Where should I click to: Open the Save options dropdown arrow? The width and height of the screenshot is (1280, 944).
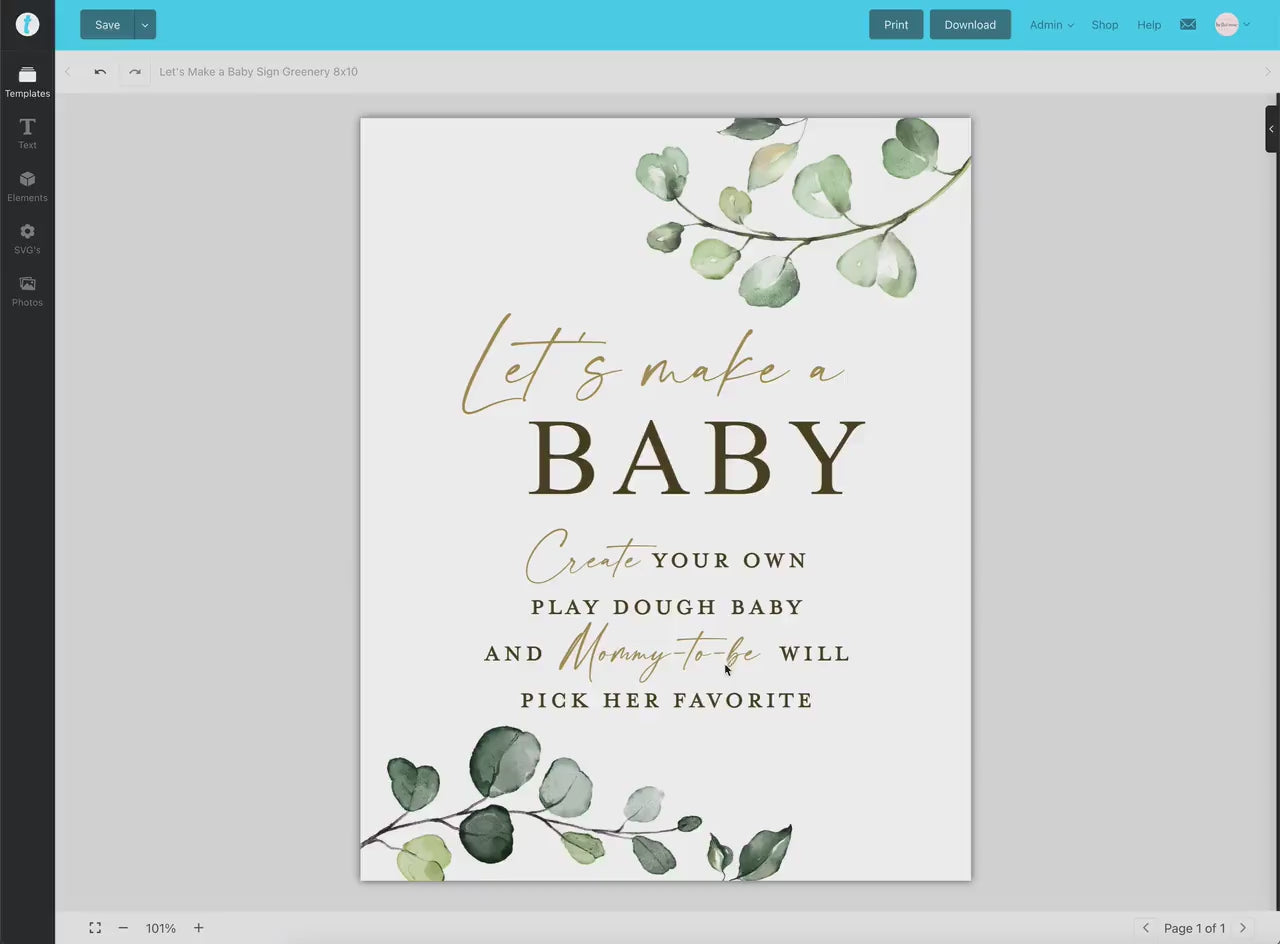[x=145, y=25]
